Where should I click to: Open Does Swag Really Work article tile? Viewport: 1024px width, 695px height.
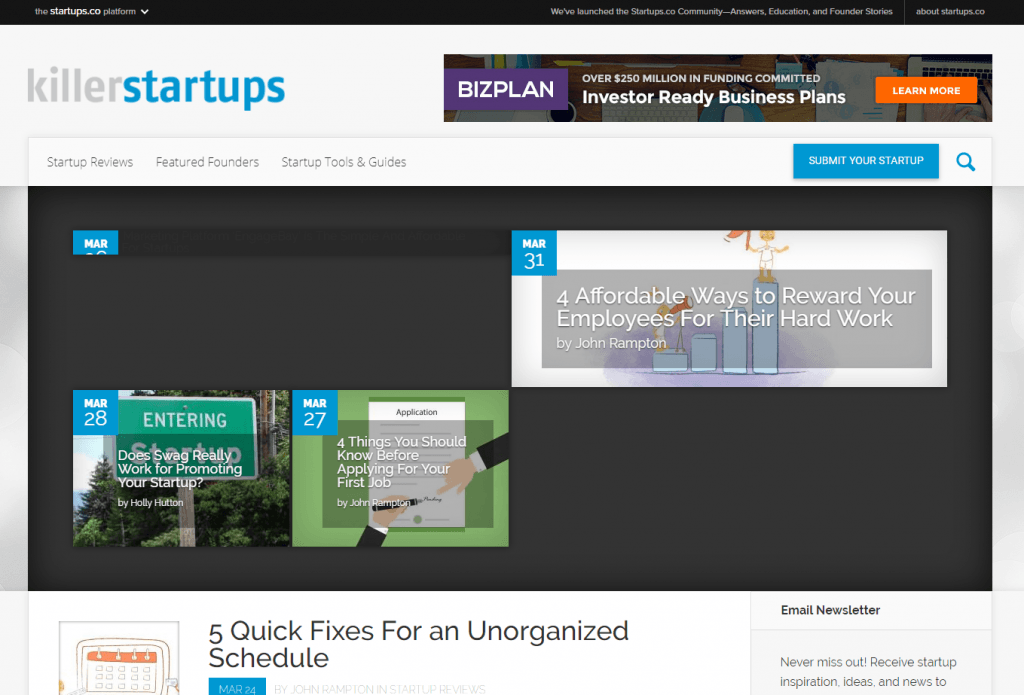[180, 469]
